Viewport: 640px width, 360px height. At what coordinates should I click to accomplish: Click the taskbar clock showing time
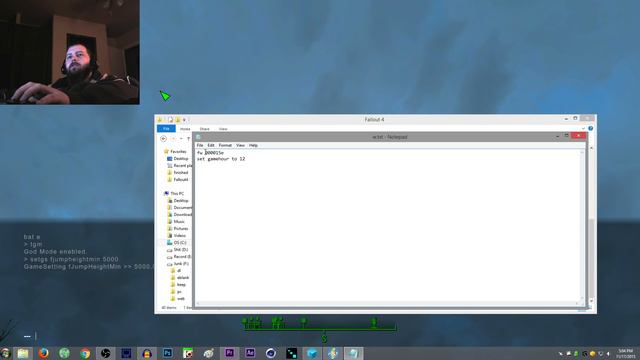coord(626,353)
